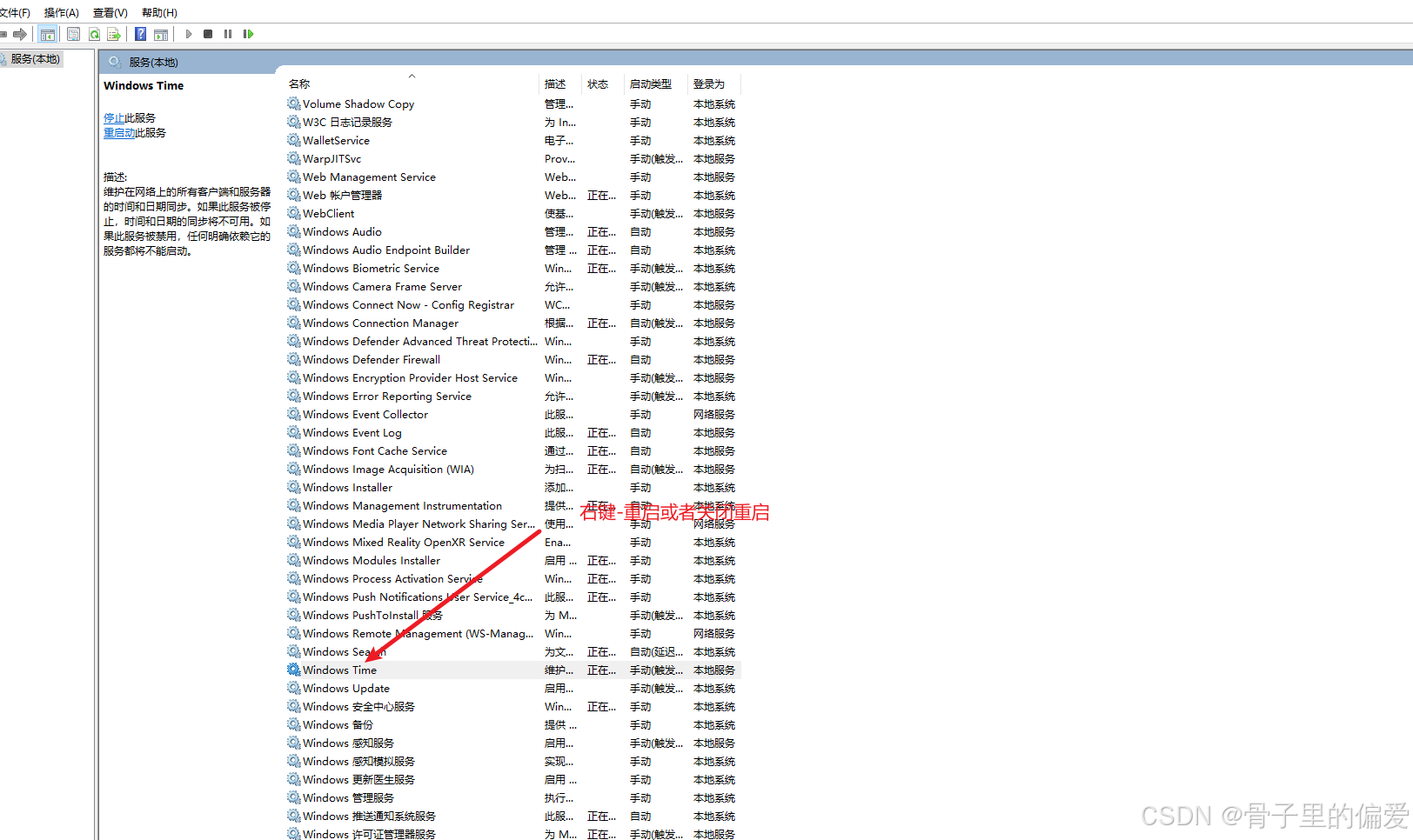This screenshot has height=840, width=1413.
Task: Select Windows Connect Now - Config Registrar
Action: coord(513,304)
